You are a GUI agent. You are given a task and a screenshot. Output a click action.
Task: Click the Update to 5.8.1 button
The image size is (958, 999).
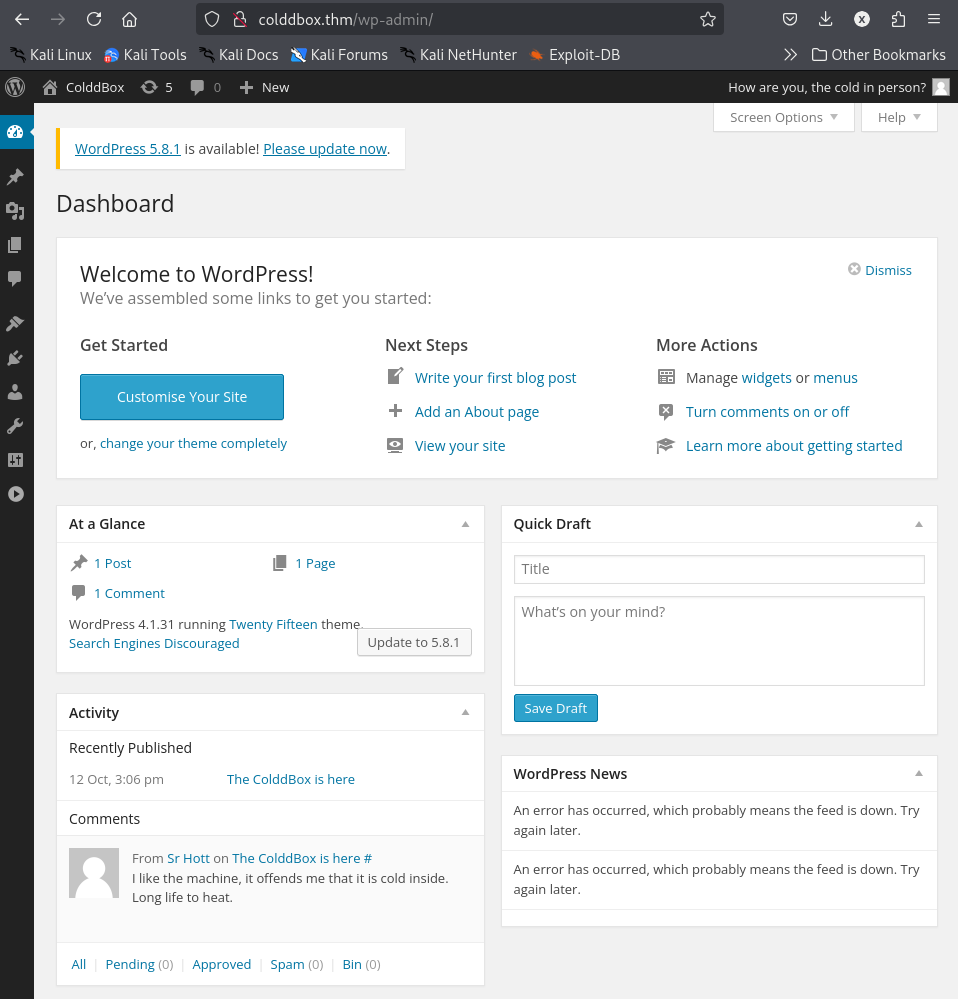point(414,642)
